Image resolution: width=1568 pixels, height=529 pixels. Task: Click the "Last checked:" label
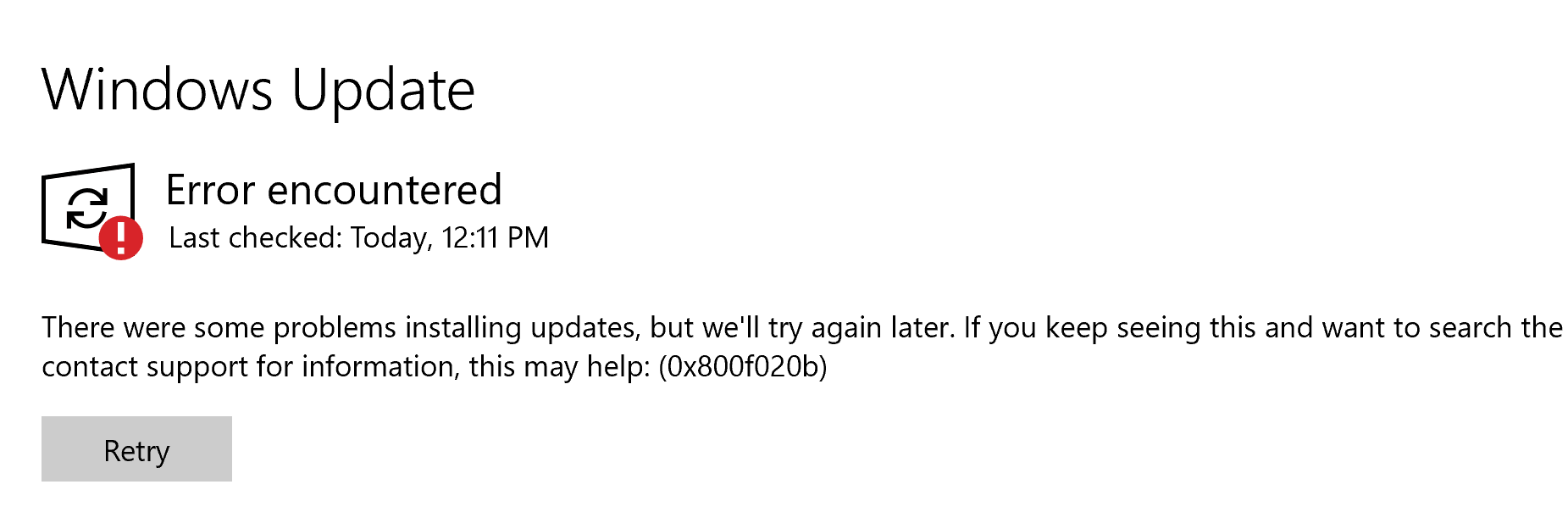pyautogui.click(x=256, y=238)
